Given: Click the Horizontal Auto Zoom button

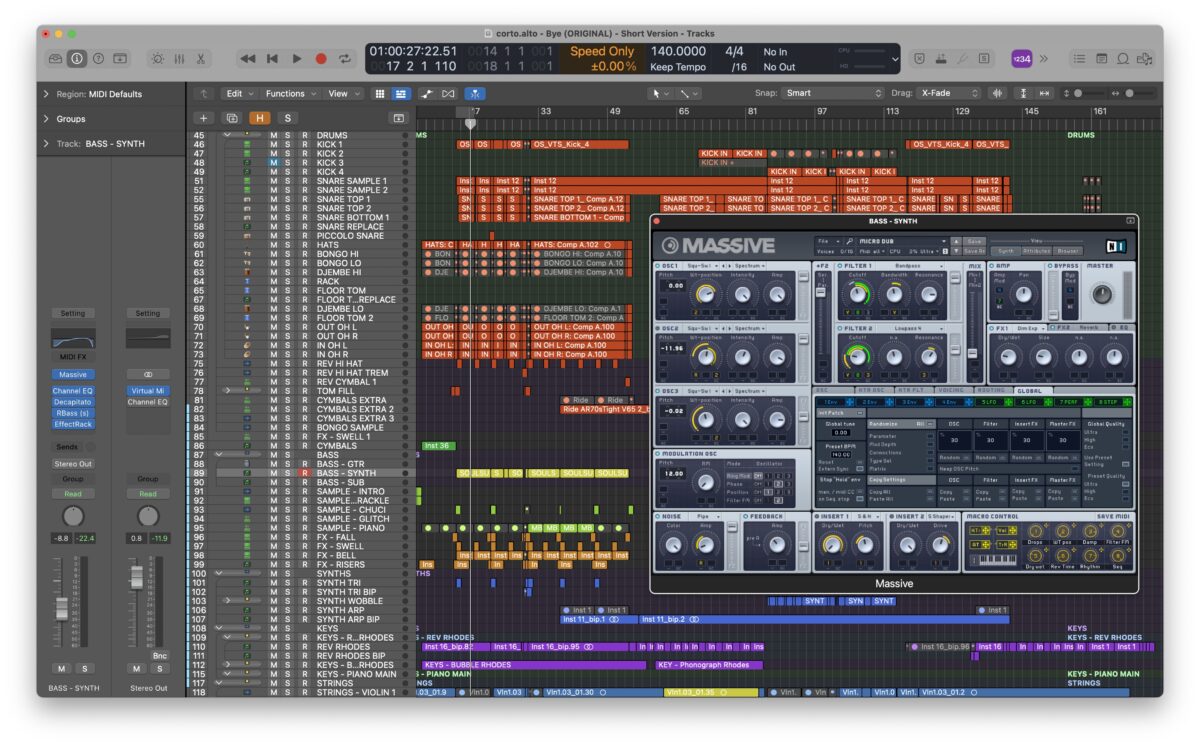Looking at the screenshot, I should (x=1045, y=93).
